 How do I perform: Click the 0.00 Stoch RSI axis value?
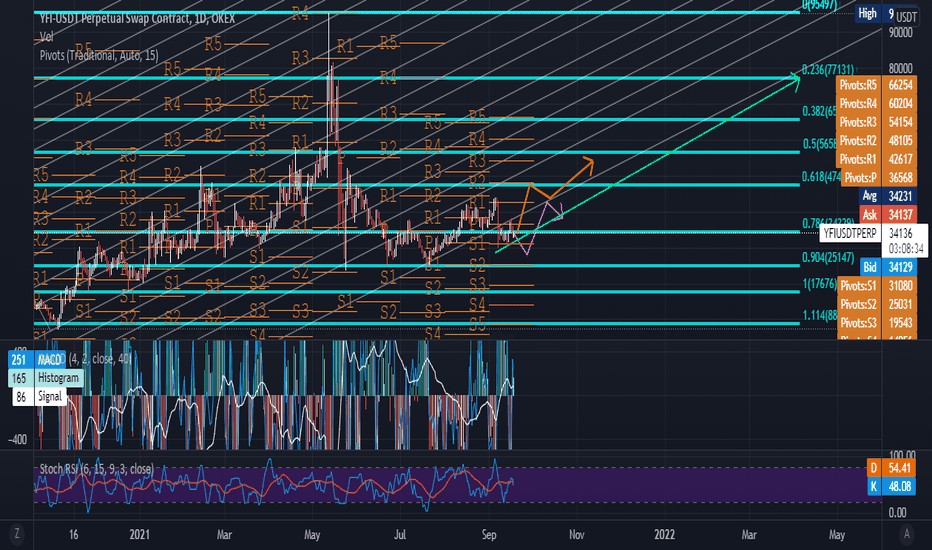tap(898, 512)
